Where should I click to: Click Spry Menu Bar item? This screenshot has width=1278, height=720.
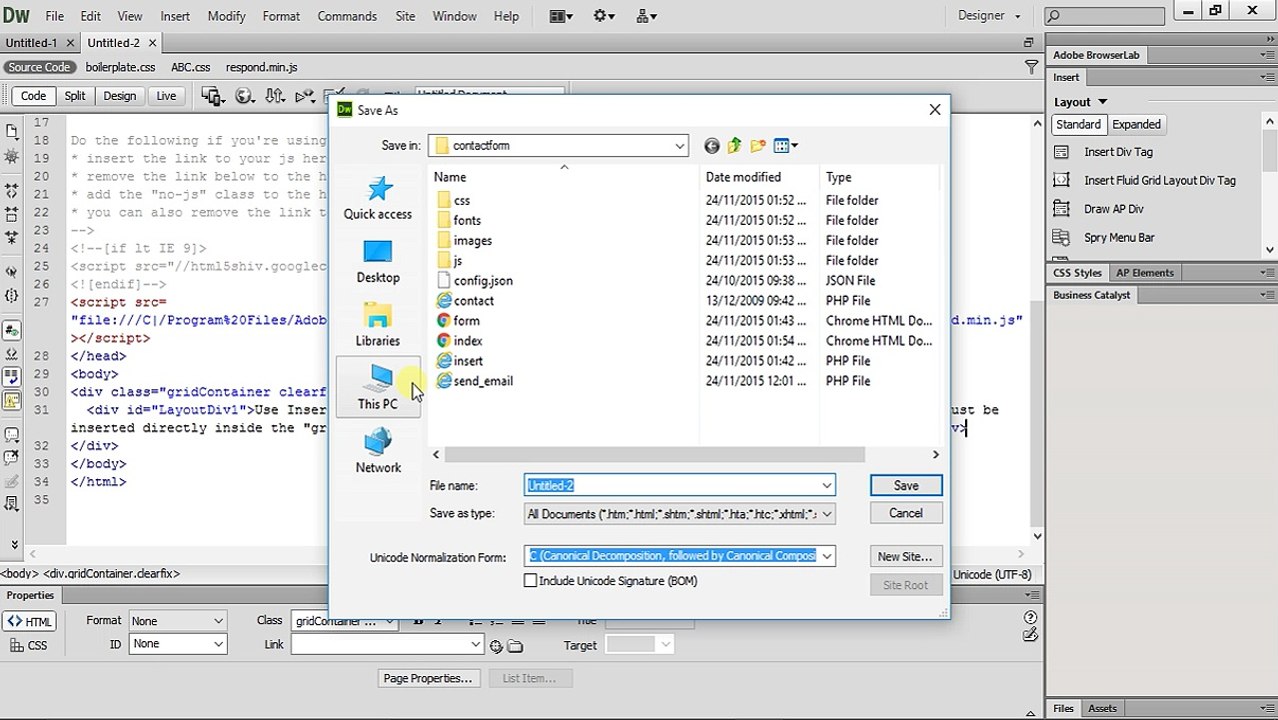pos(1119,238)
